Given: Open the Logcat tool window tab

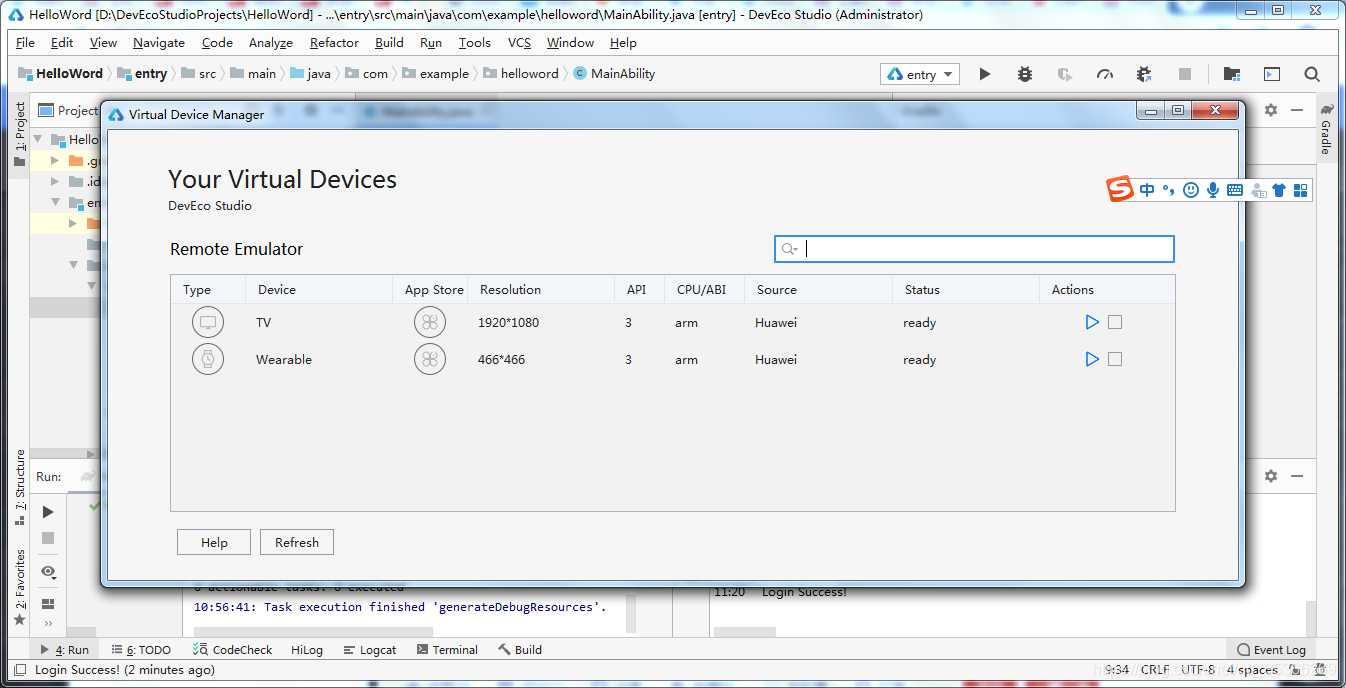Looking at the screenshot, I should (370, 650).
